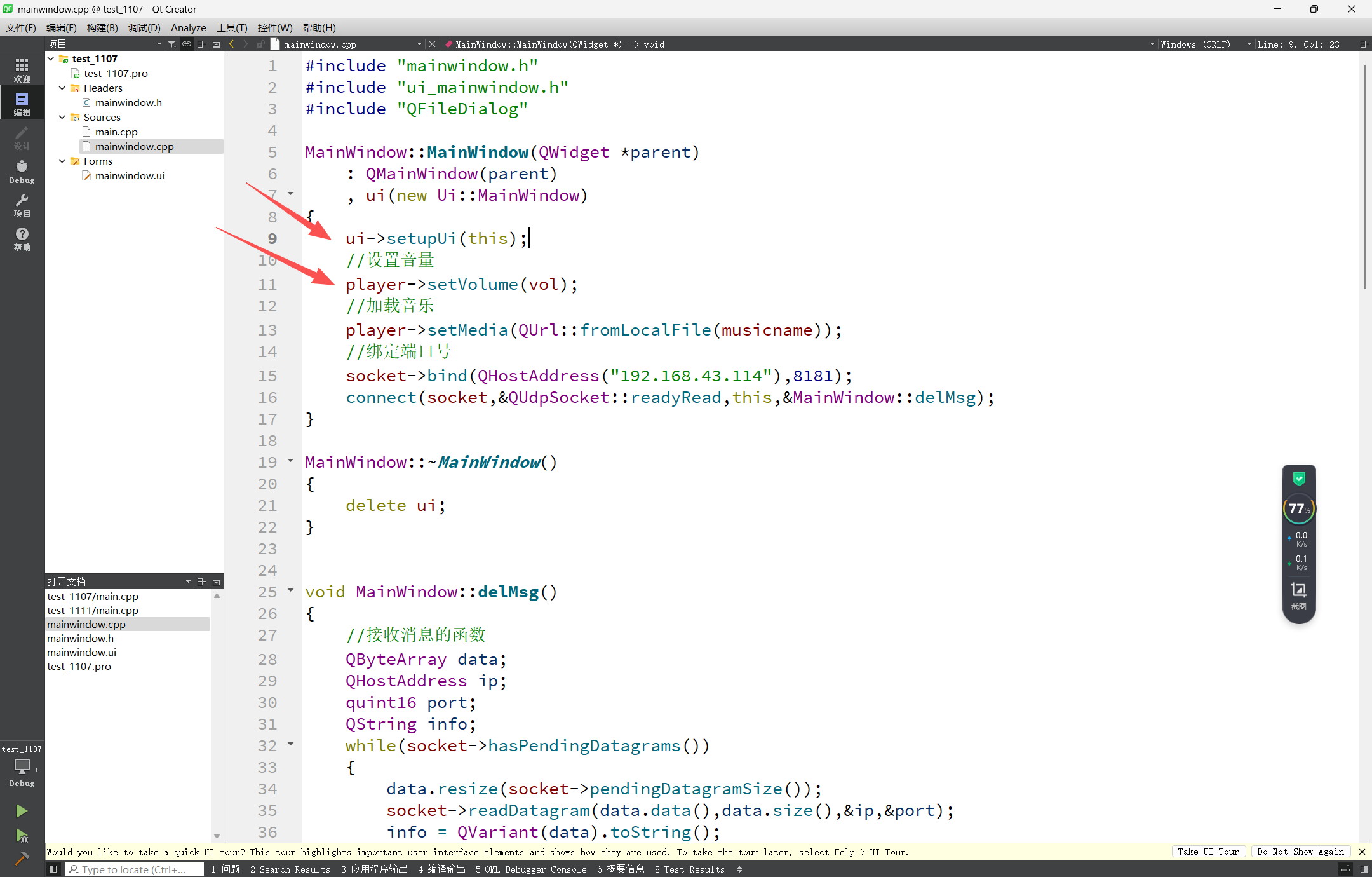Click the filter tree icon in project panel
Image resolution: width=1372 pixels, height=877 pixels.
coord(172,44)
